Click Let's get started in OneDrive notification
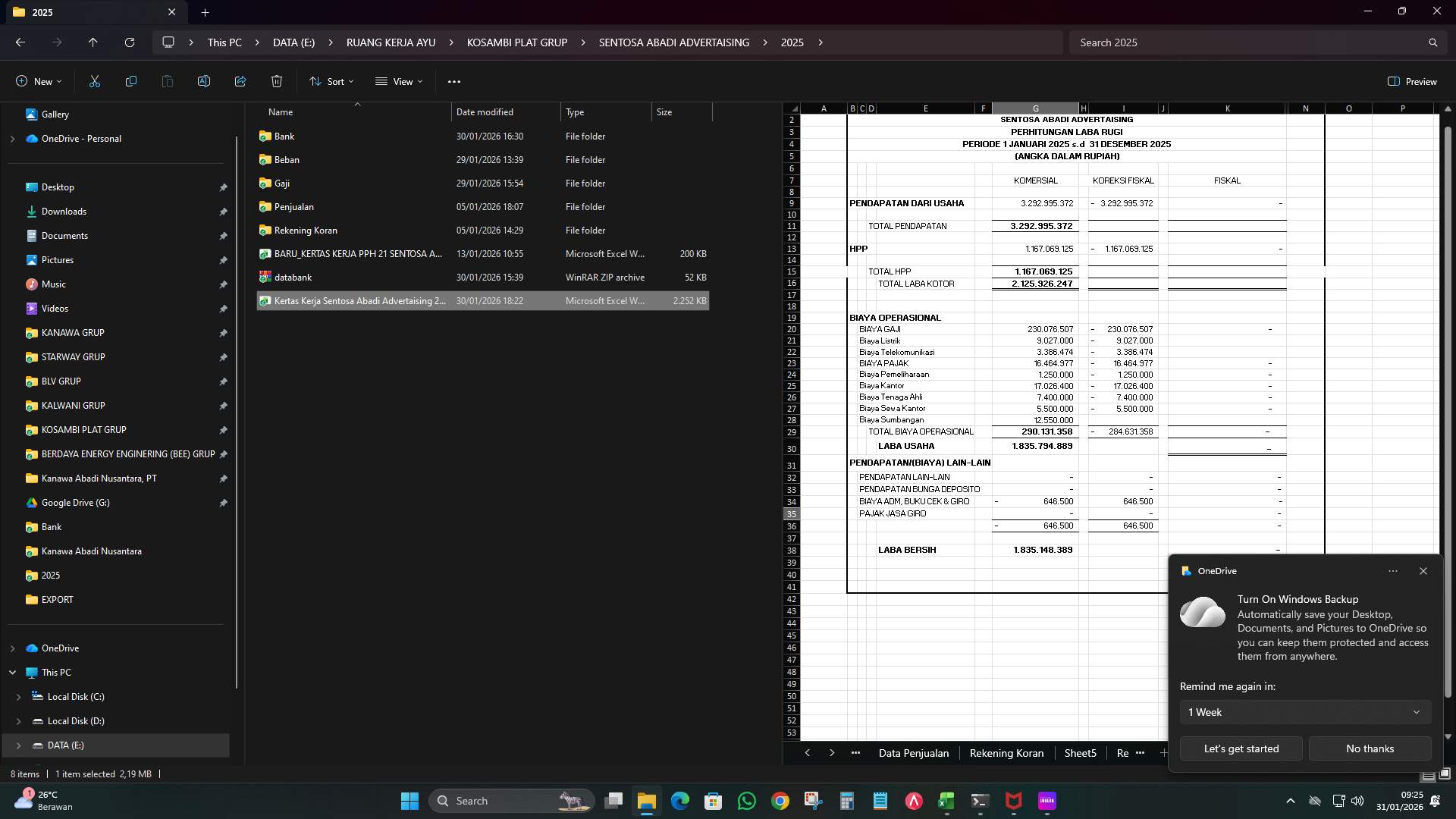Screen dimensions: 1456x819 [1240, 748]
